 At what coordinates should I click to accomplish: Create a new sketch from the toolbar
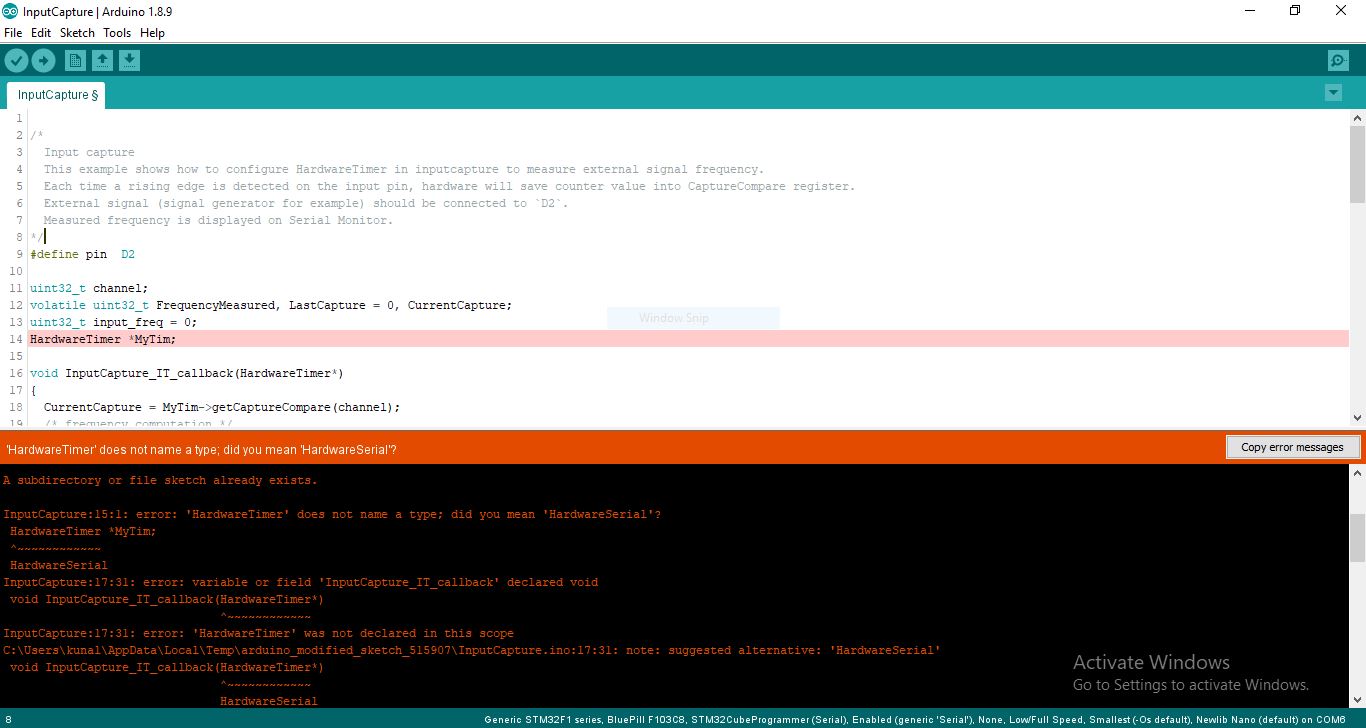74,60
